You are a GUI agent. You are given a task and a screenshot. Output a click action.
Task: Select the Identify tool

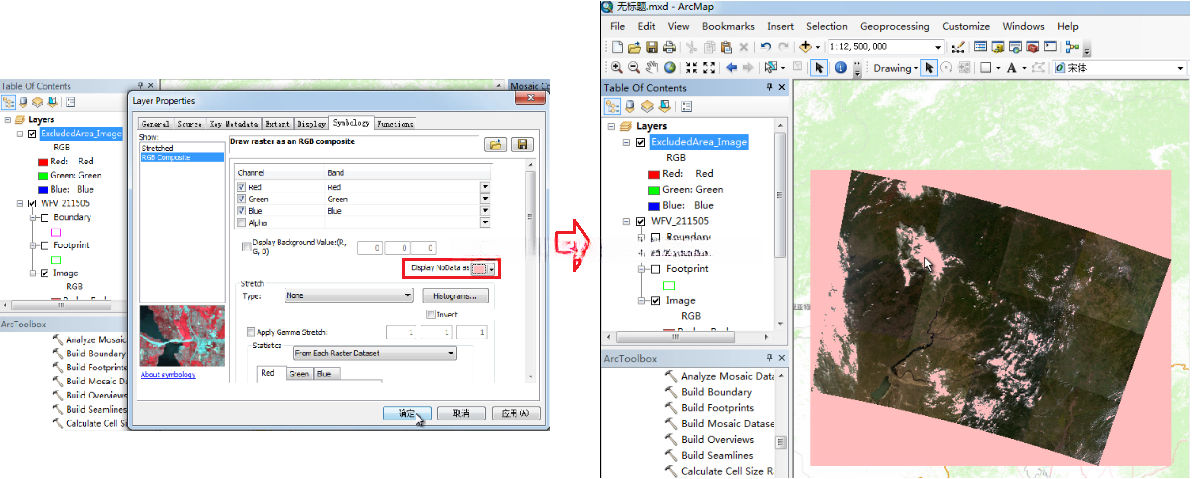click(841, 68)
